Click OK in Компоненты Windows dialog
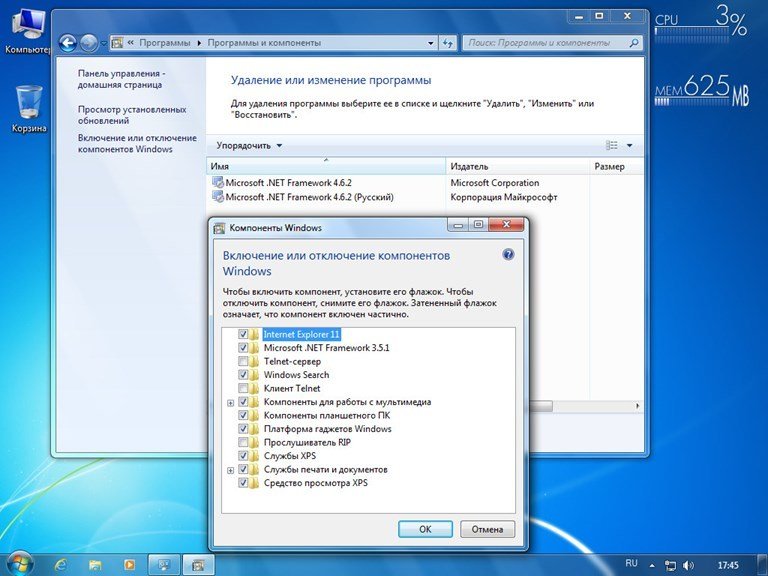This screenshot has width=768, height=576. 425,529
